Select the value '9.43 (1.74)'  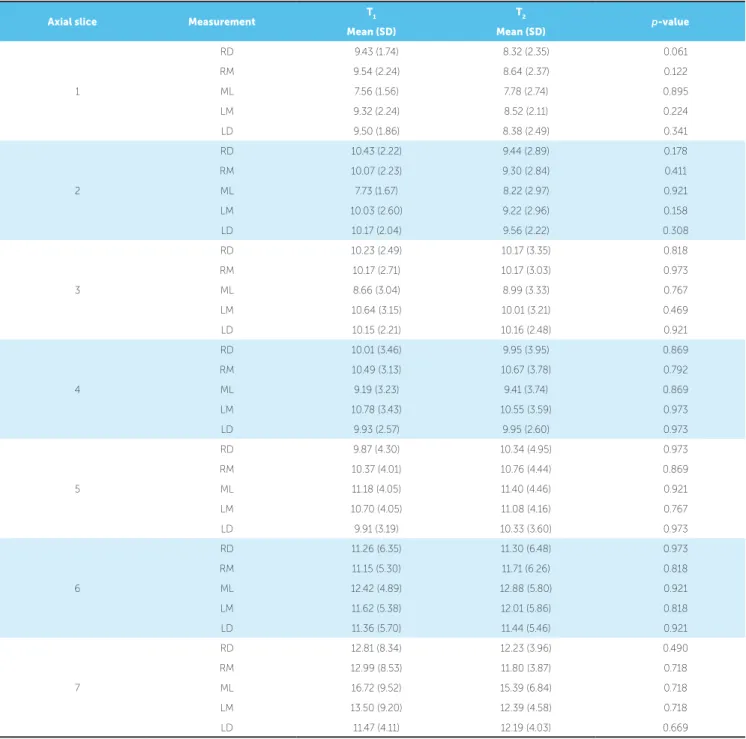(x=376, y=51)
